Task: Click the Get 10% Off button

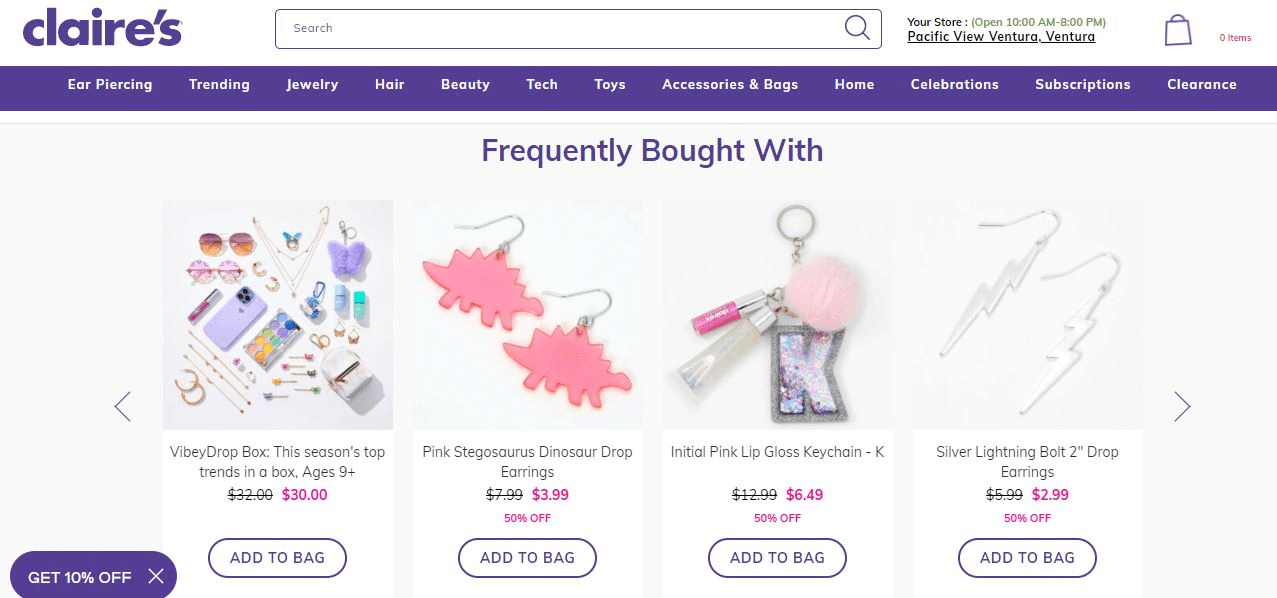Action: (80, 577)
